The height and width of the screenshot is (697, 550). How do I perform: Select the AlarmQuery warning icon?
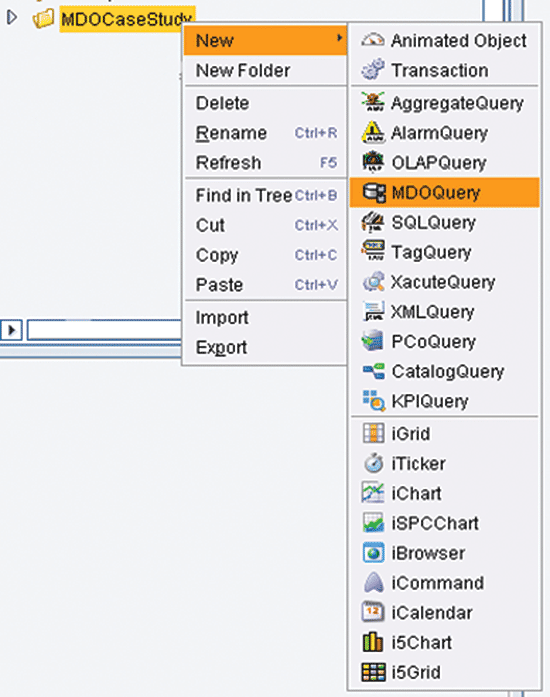point(373,133)
